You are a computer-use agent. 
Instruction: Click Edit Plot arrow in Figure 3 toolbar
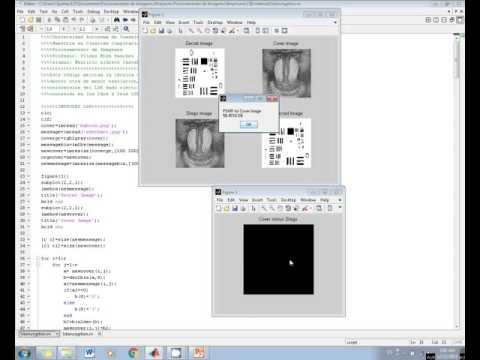254,208
